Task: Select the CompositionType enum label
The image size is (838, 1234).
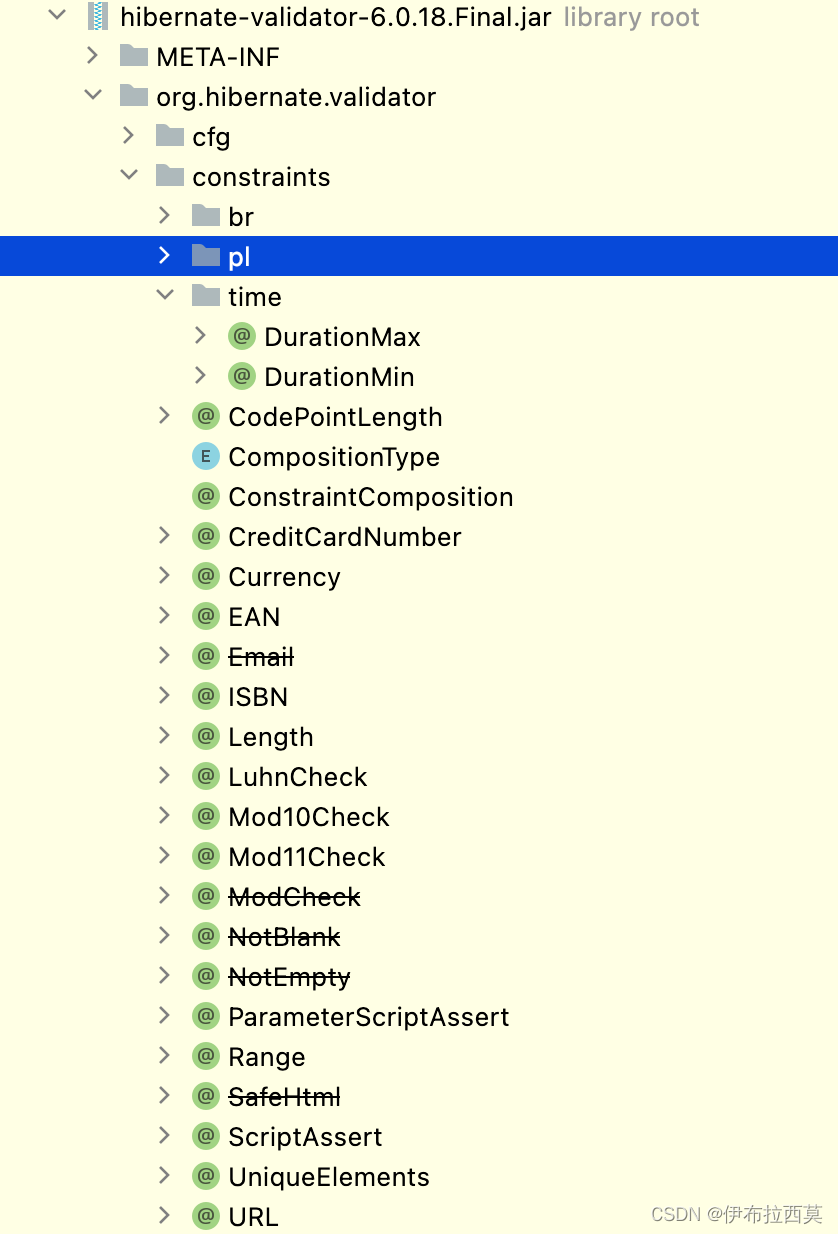Action: tap(334, 457)
